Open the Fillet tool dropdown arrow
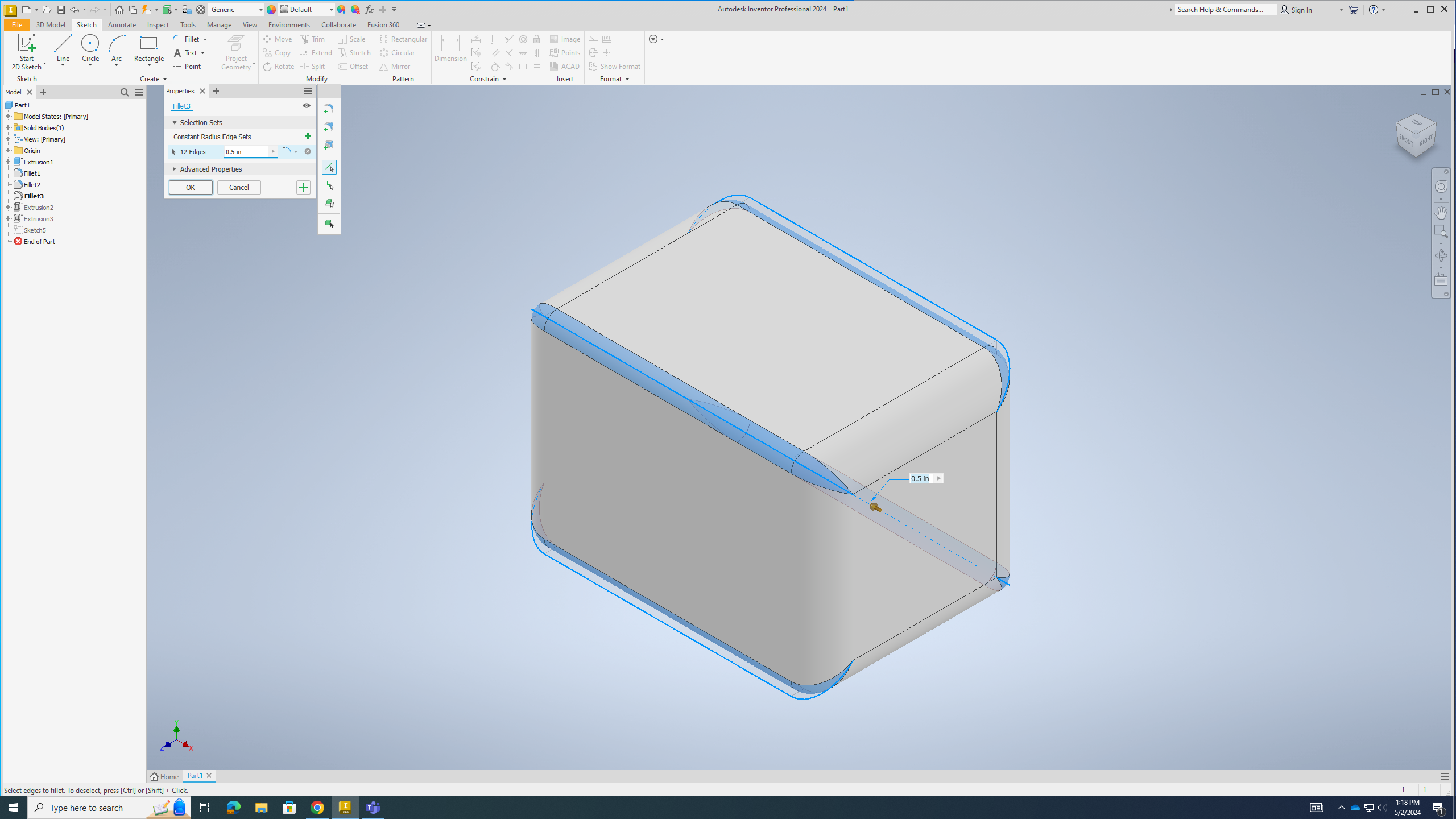The height and width of the screenshot is (819, 1456). [x=205, y=39]
